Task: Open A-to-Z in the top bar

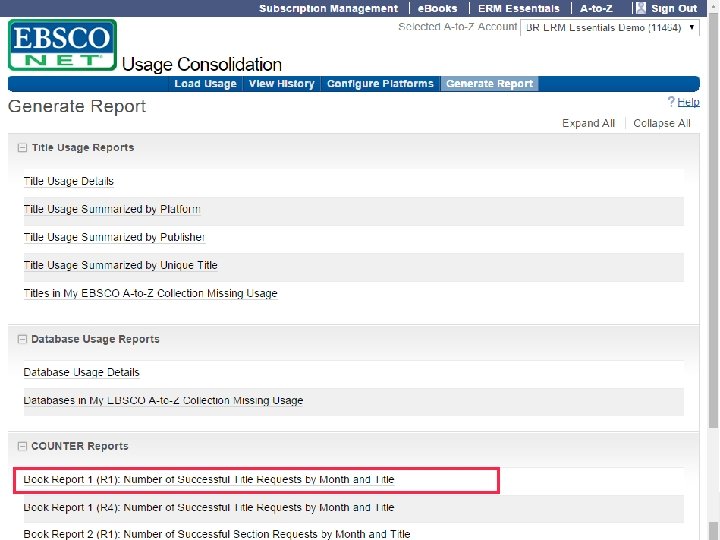Action: pyautogui.click(x=596, y=8)
